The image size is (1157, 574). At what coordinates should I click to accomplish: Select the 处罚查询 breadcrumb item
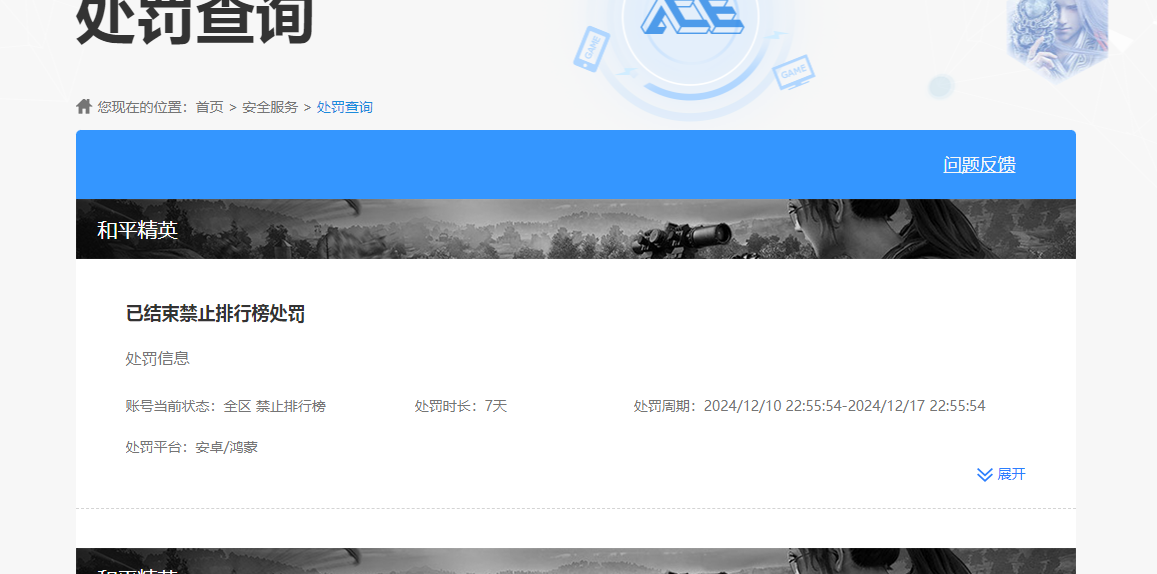pyautogui.click(x=345, y=107)
